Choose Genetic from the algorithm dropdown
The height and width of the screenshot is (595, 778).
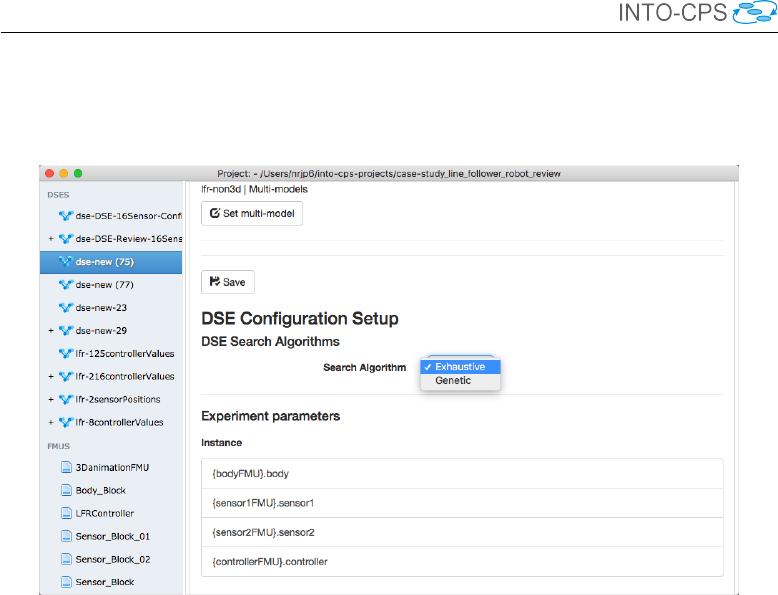click(453, 381)
